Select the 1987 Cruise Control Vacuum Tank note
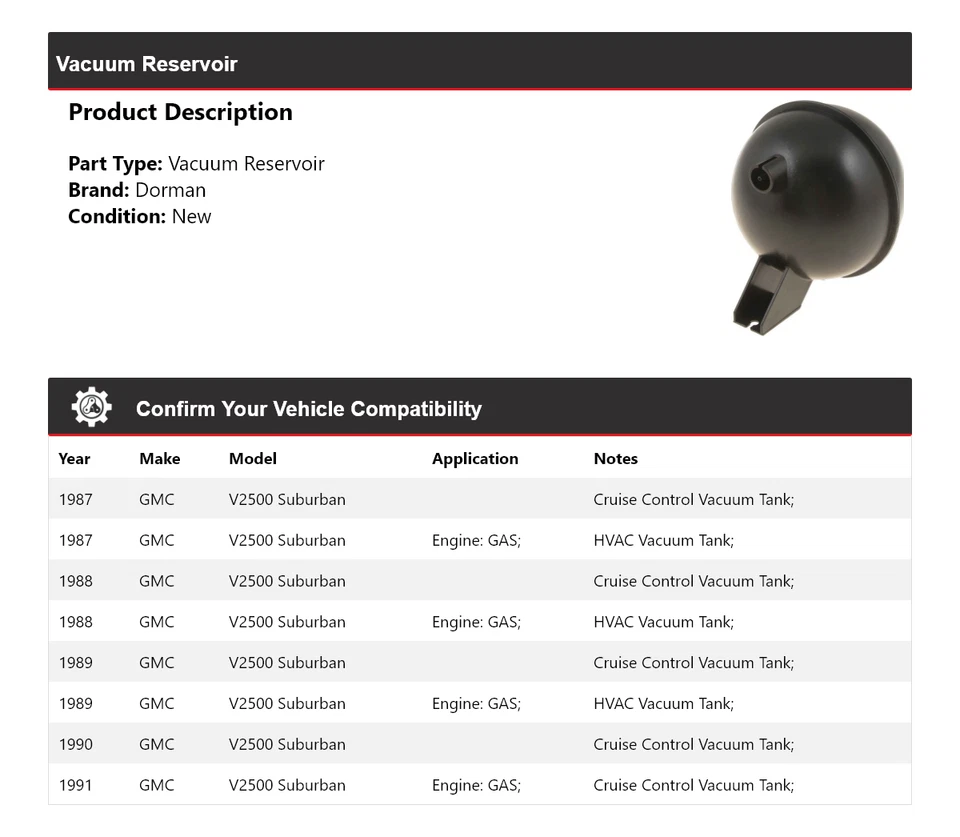Screen dimensions: 960x837 pyautogui.click(x=693, y=499)
